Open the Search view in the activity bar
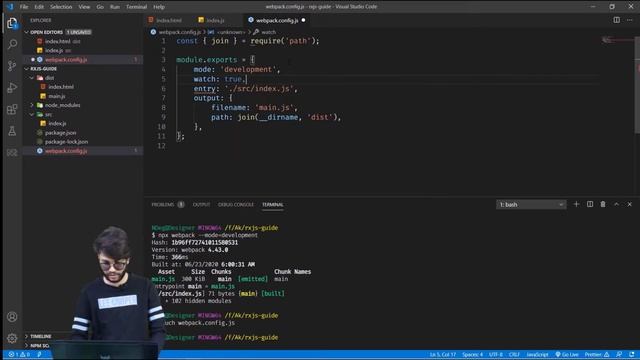The height and width of the screenshot is (360, 640). pos(12,44)
